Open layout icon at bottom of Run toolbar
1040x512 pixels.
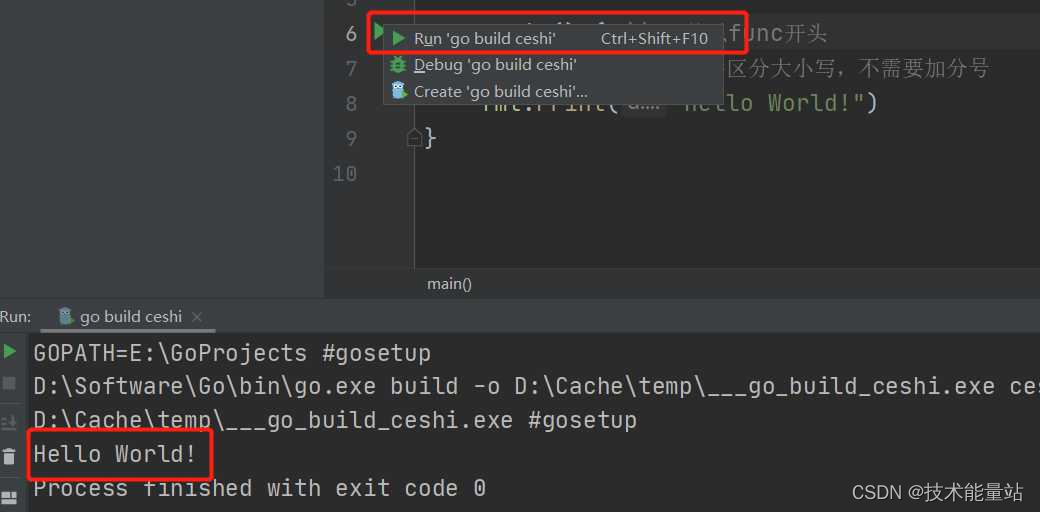9,497
